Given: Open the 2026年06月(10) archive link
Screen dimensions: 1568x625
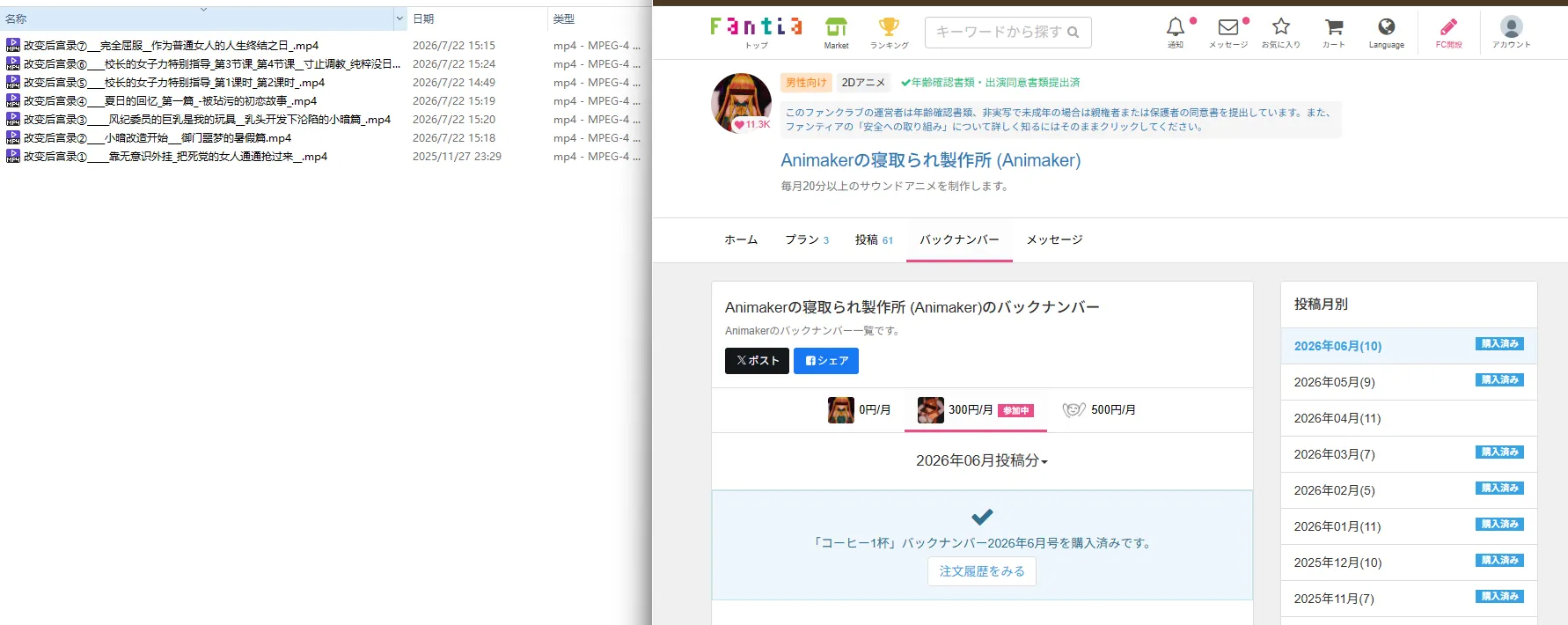Looking at the screenshot, I should tap(1337, 346).
